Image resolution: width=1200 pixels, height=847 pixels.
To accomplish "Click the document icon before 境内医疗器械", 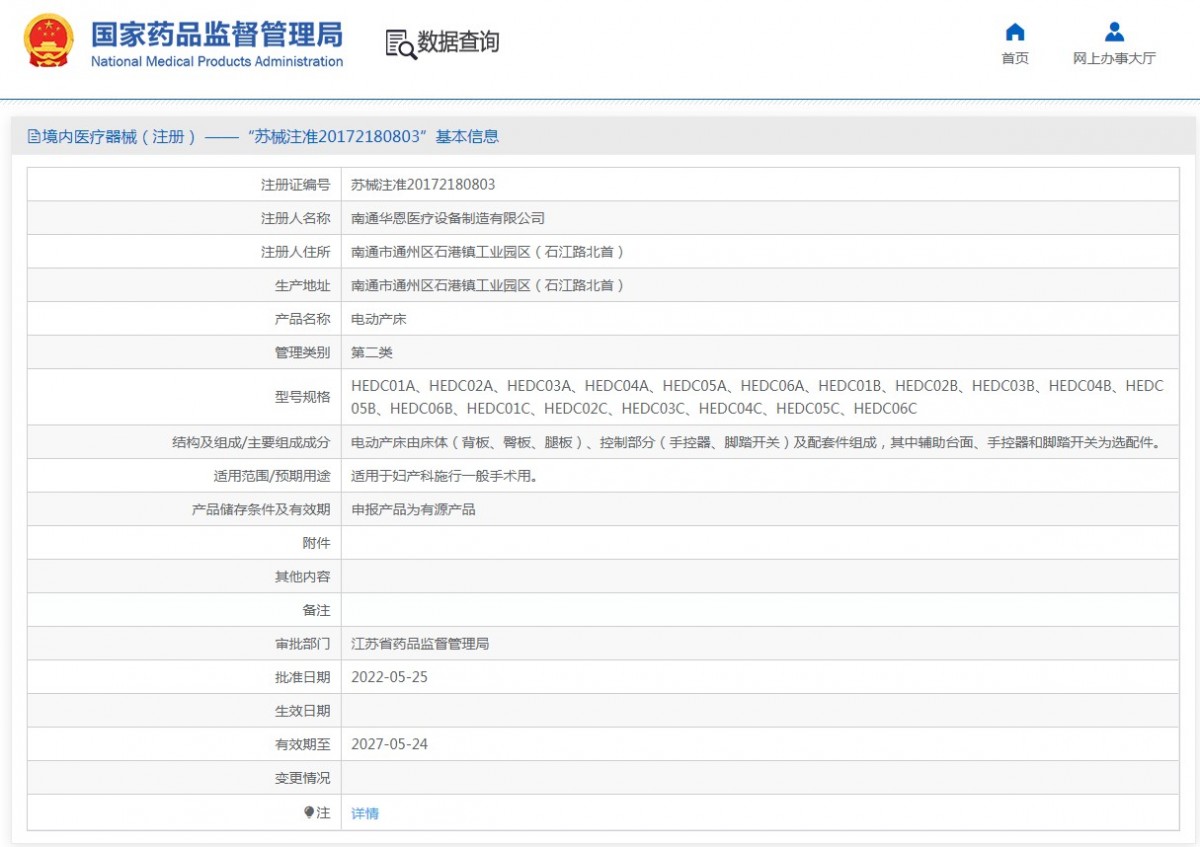I will [x=33, y=137].
